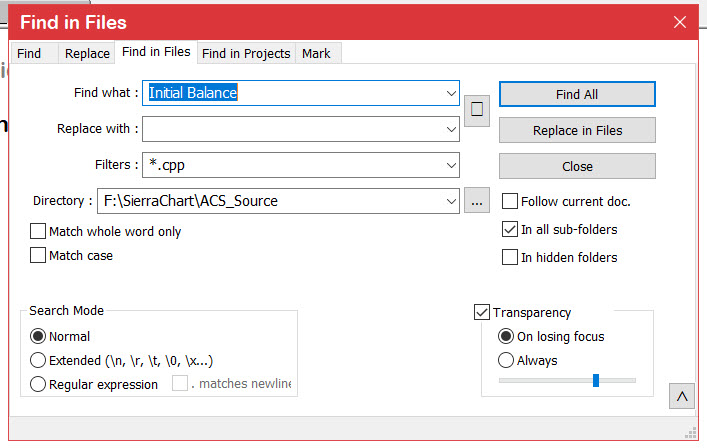Viewport: 707px width, 448px height.
Task: Open the Mark tab
Action: (x=316, y=53)
